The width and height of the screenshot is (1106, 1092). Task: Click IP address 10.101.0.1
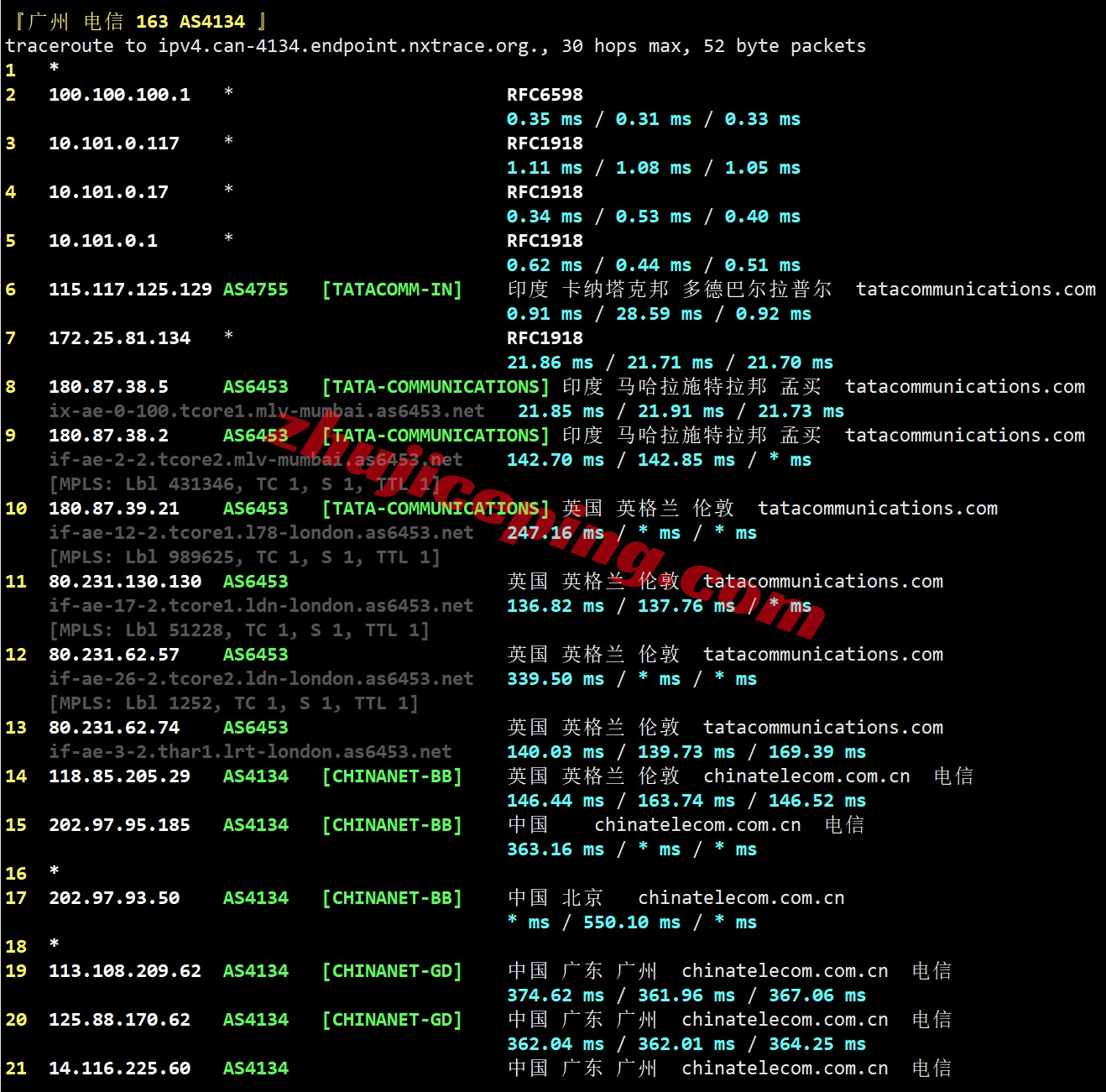click(103, 241)
